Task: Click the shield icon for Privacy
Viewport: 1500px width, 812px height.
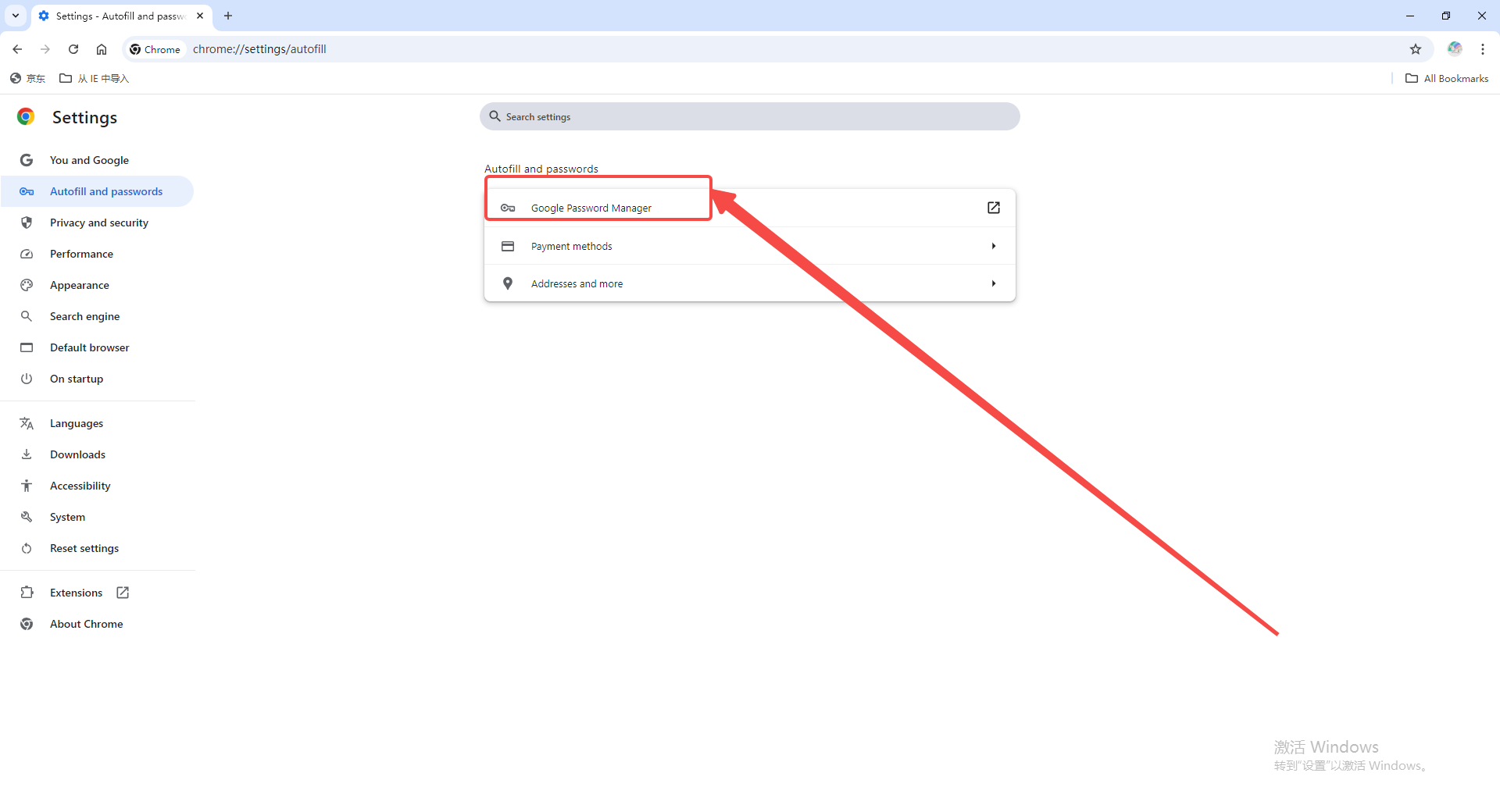Action: tap(27, 223)
